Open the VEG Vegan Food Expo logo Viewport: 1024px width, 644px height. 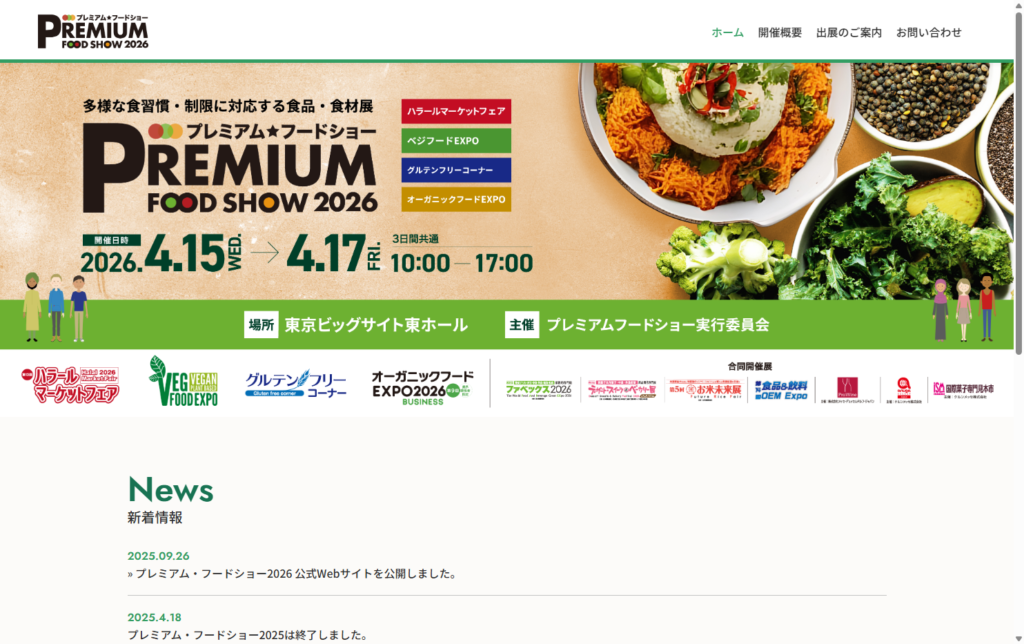[183, 381]
